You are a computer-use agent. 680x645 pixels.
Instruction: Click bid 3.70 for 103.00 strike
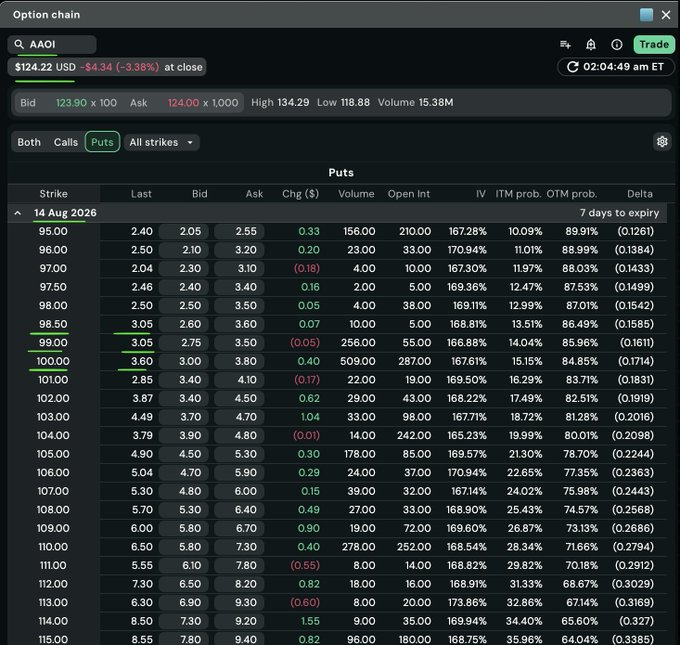pos(183,417)
